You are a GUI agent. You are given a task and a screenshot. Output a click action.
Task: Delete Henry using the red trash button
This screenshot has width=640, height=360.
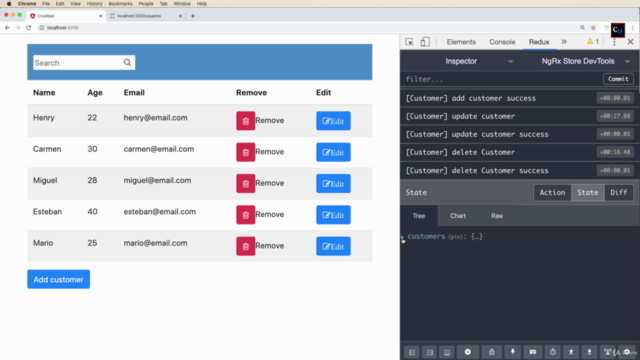246,121
